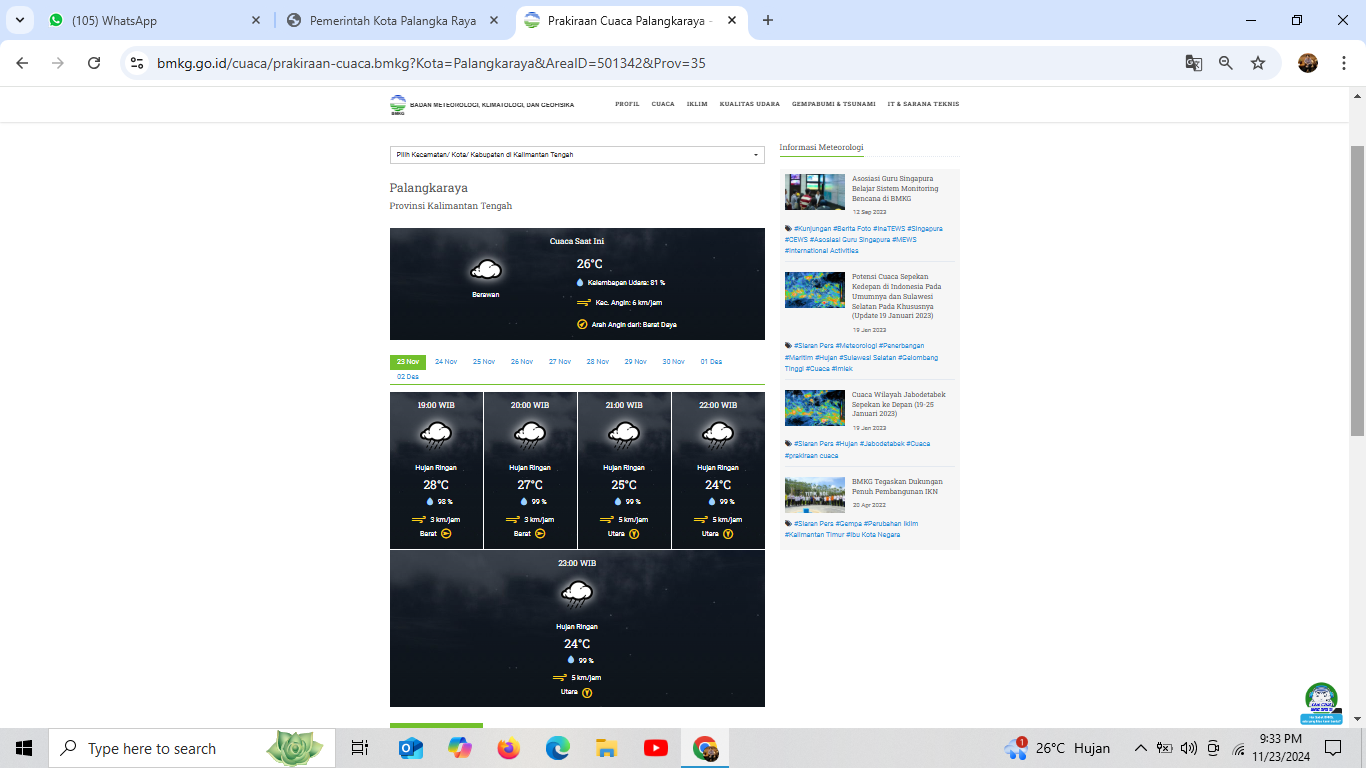Click the zoom magnifier icon in address bar
The image size is (1366, 768).
click(1226, 63)
